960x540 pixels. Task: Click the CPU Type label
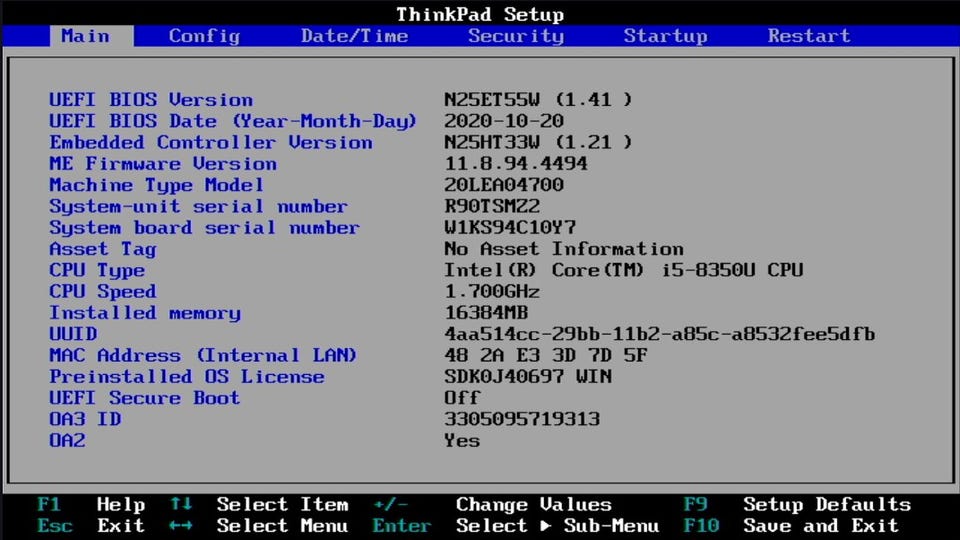97,270
